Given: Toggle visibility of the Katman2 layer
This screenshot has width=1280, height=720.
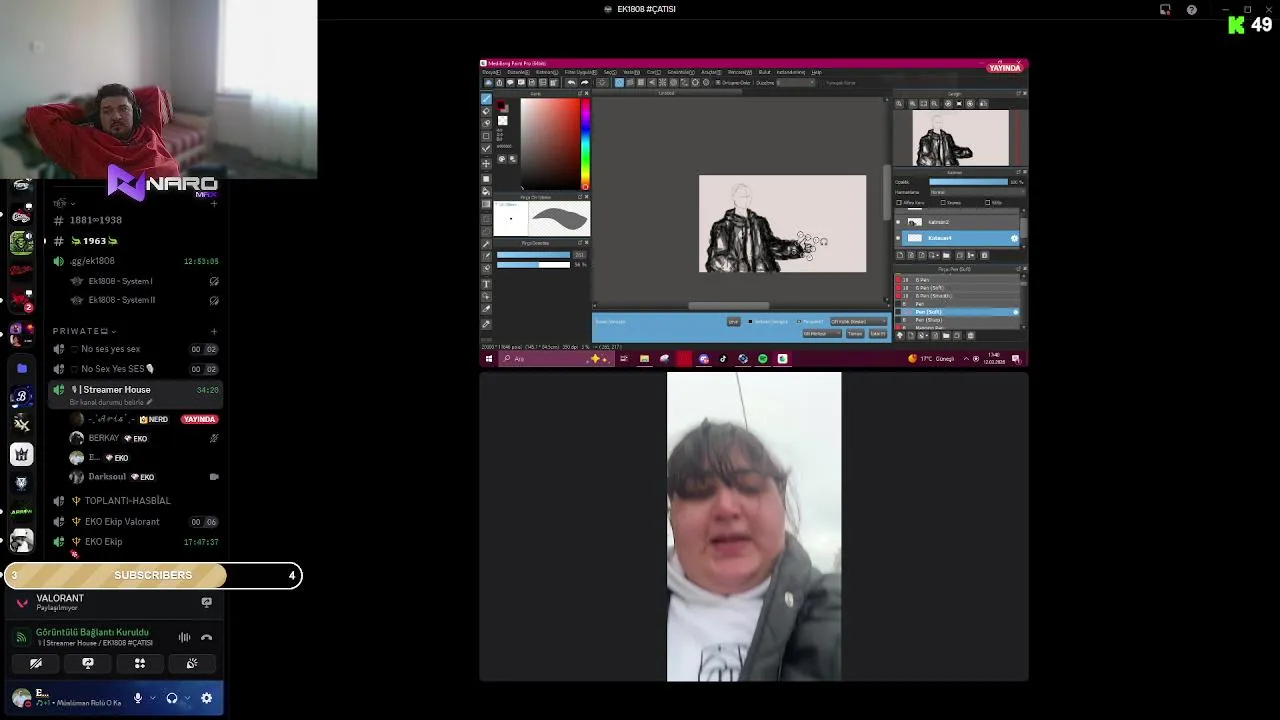Looking at the screenshot, I should click(x=898, y=222).
